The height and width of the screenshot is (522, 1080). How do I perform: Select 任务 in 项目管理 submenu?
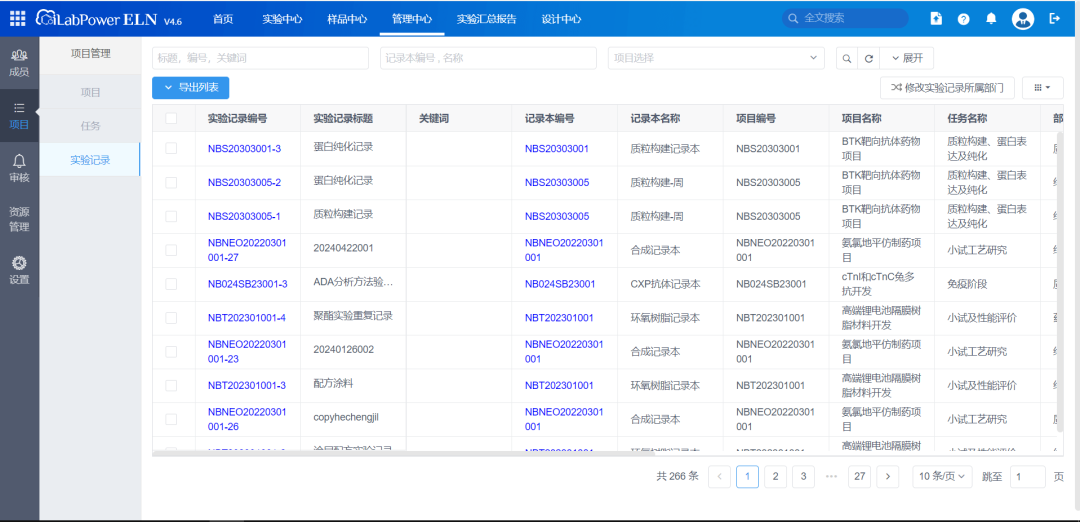(x=90, y=126)
